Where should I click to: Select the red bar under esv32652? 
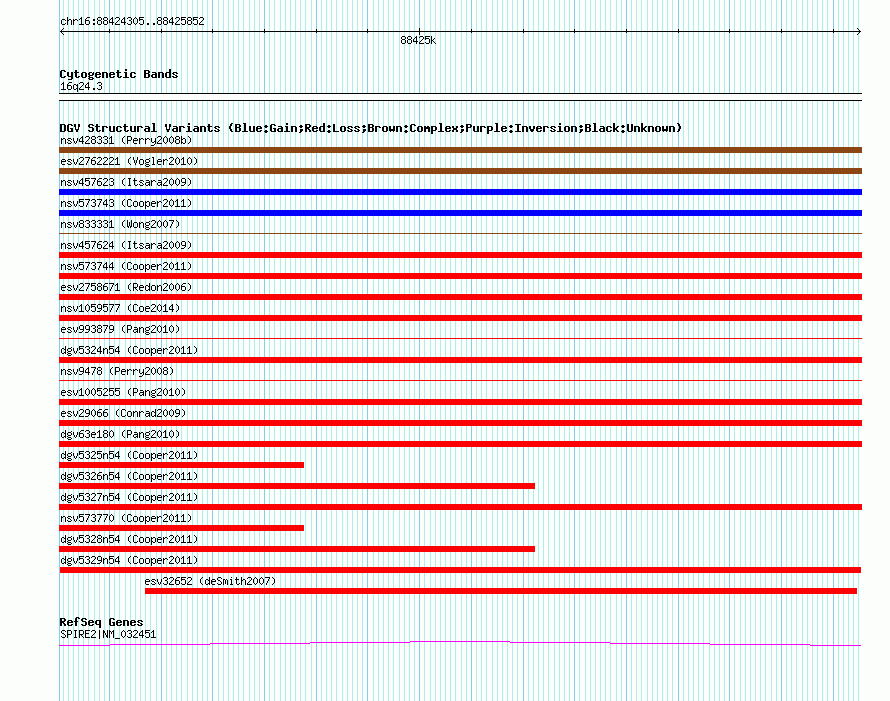pos(501,591)
